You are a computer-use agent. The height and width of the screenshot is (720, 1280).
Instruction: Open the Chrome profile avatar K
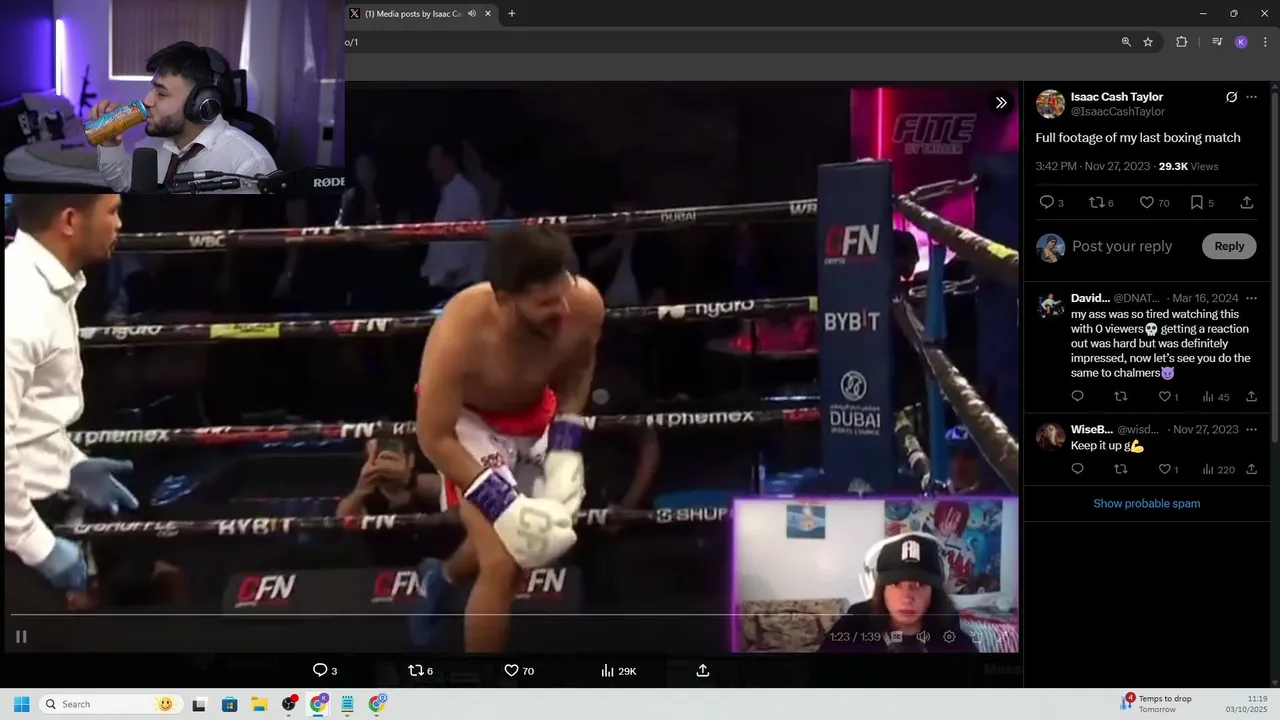[x=1241, y=42]
